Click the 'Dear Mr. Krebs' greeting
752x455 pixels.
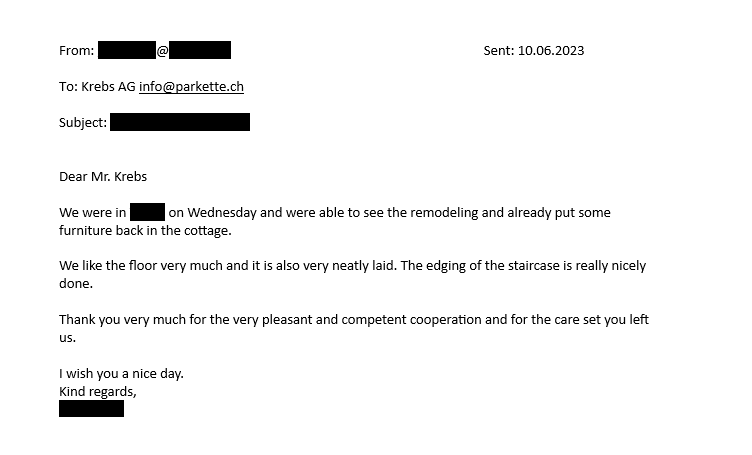coord(103,176)
